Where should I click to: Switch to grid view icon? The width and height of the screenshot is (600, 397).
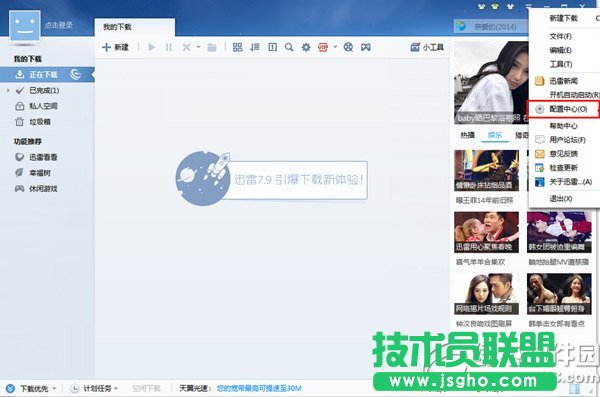[x=238, y=47]
